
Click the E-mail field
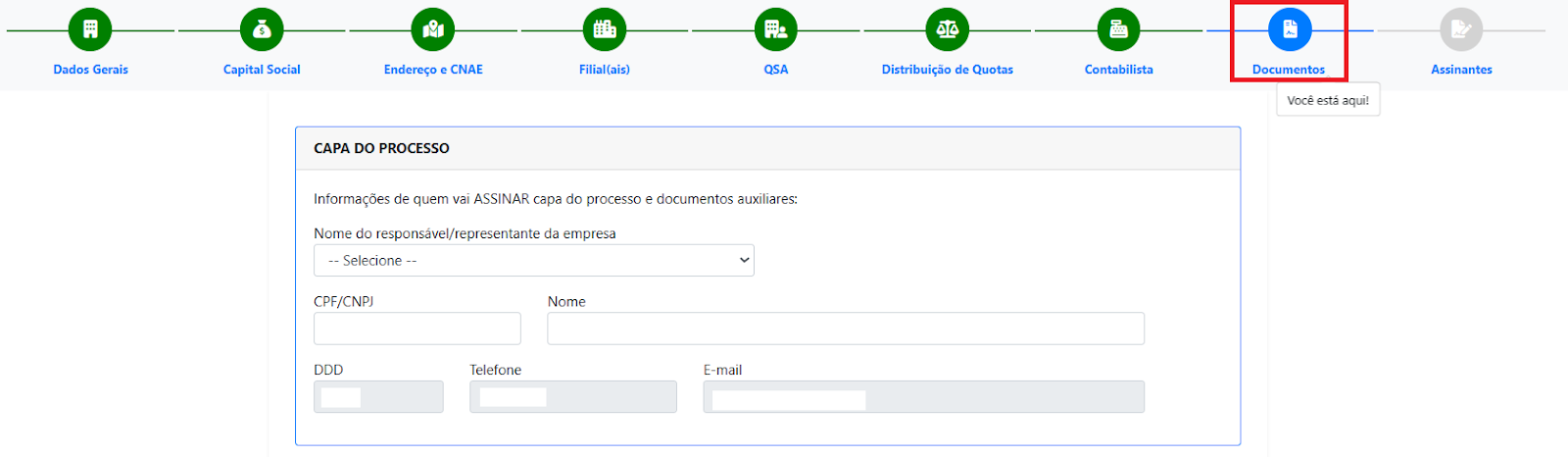click(923, 396)
